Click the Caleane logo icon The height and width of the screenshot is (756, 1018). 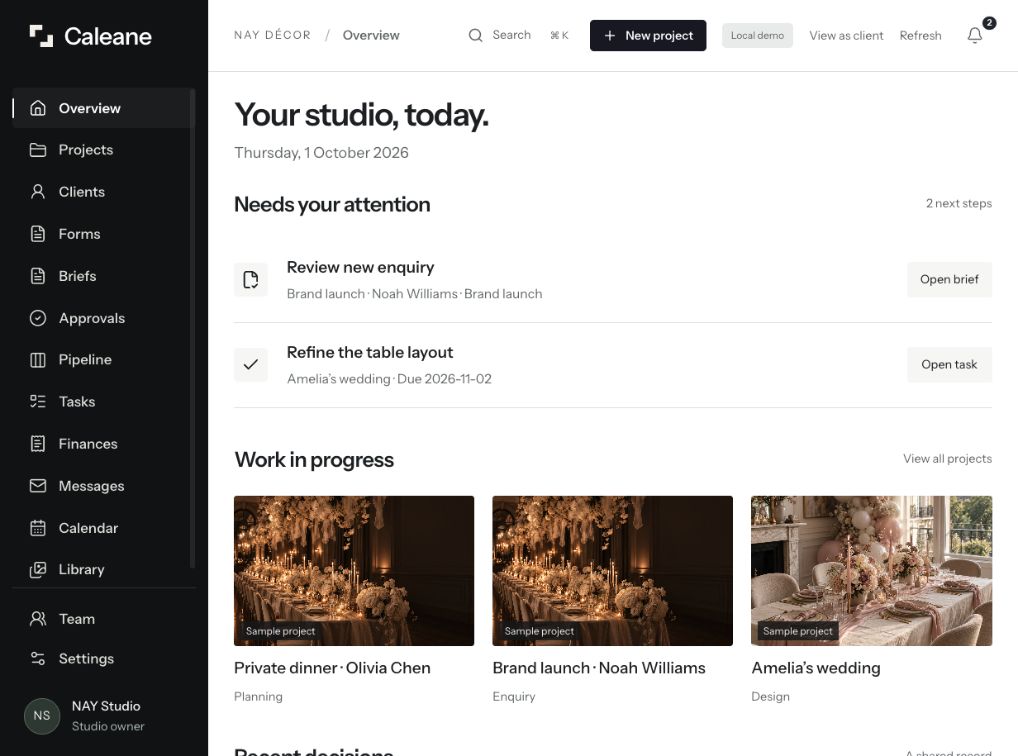point(42,36)
